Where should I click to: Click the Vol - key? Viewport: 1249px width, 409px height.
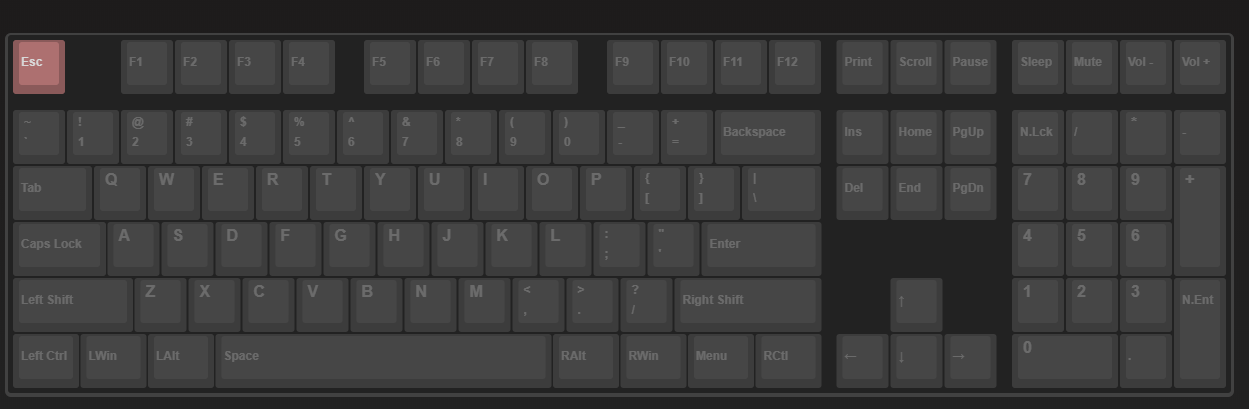(1145, 67)
